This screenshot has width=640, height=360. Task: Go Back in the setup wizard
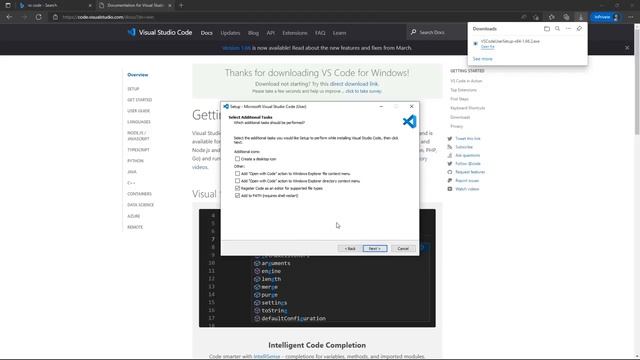[x=350, y=249]
